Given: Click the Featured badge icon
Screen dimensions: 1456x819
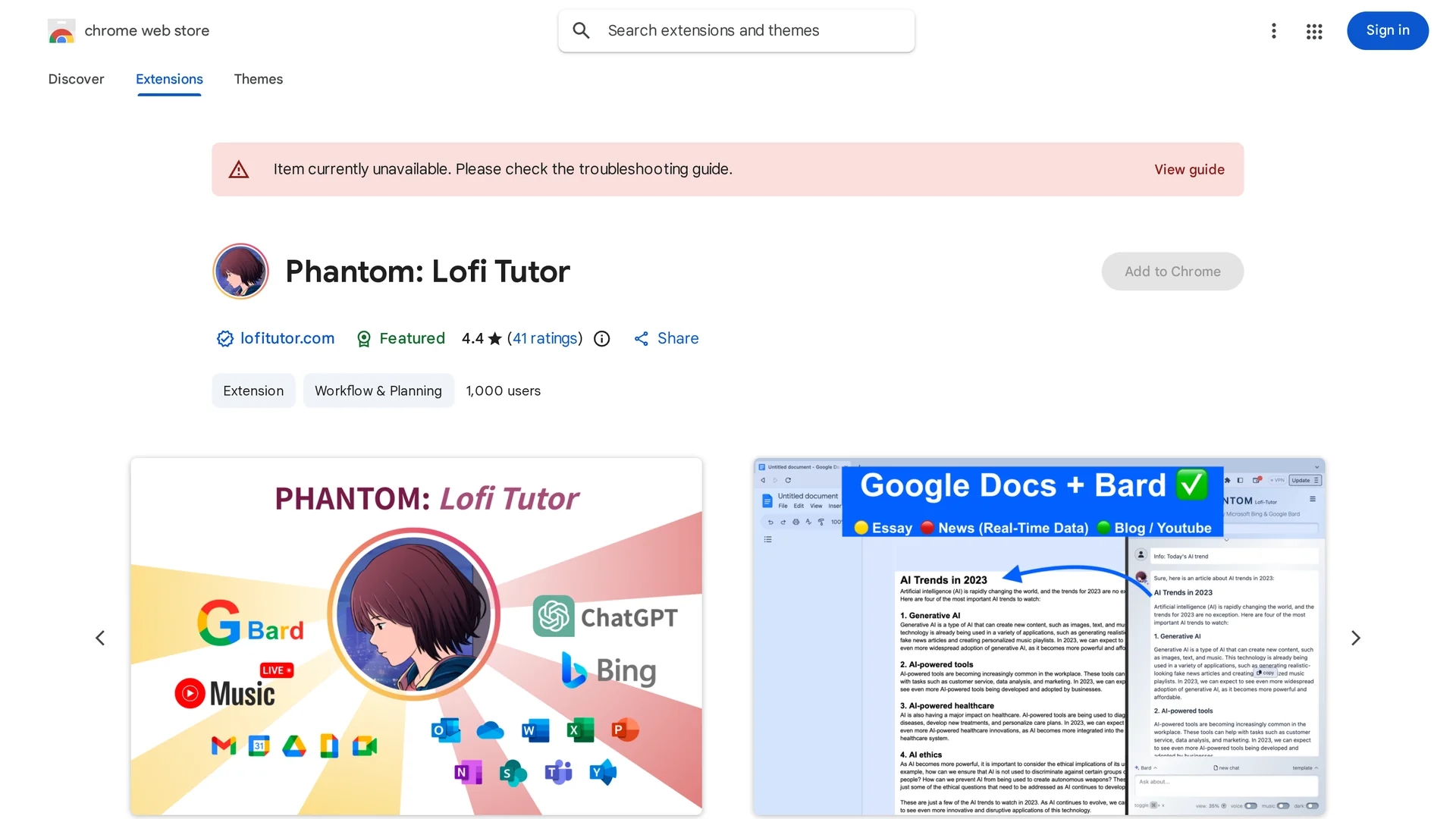Looking at the screenshot, I should pyautogui.click(x=364, y=339).
